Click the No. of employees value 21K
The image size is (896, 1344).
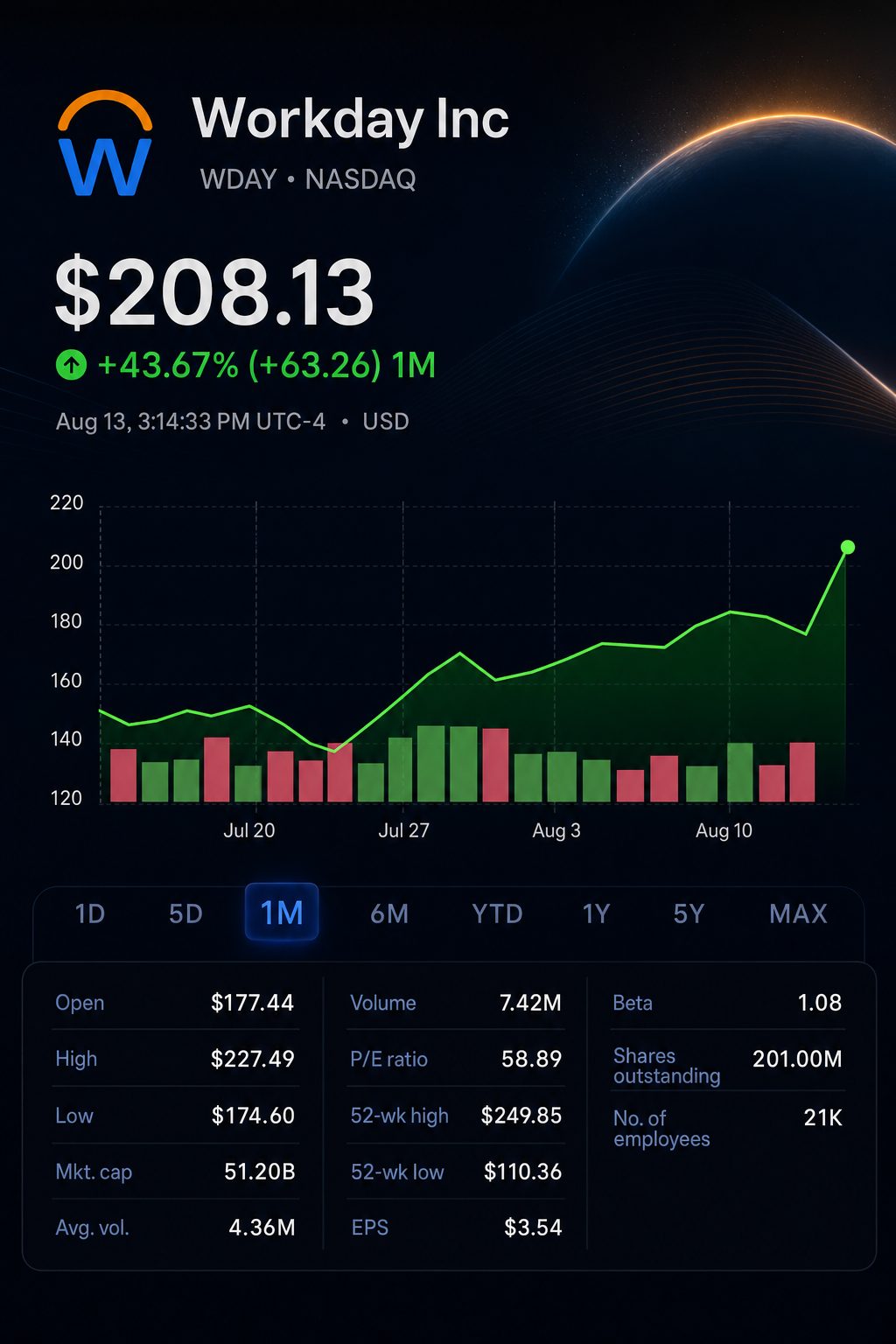pyautogui.click(x=822, y=1117)
